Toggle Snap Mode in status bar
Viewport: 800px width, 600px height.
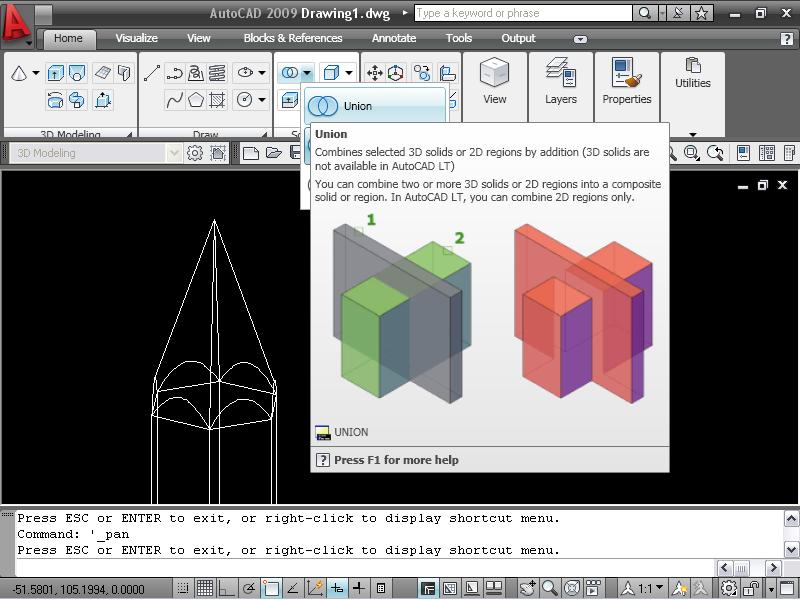(x=183, y=588)
